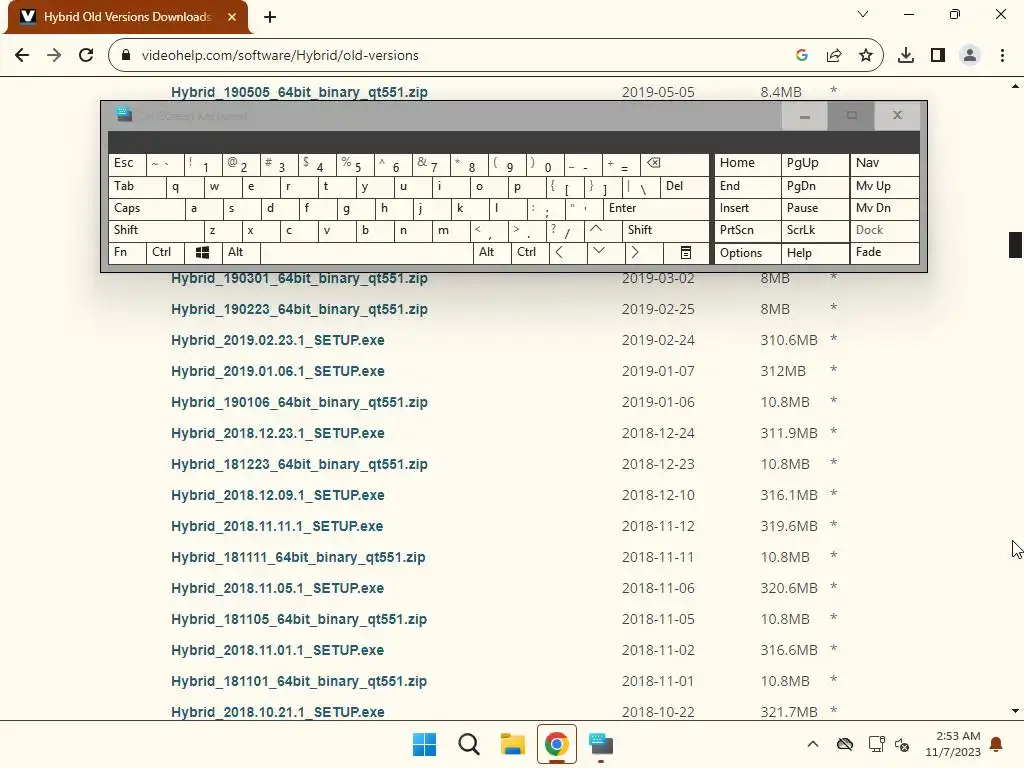
Task: Open site security padlock info
Action: (126, 55)
